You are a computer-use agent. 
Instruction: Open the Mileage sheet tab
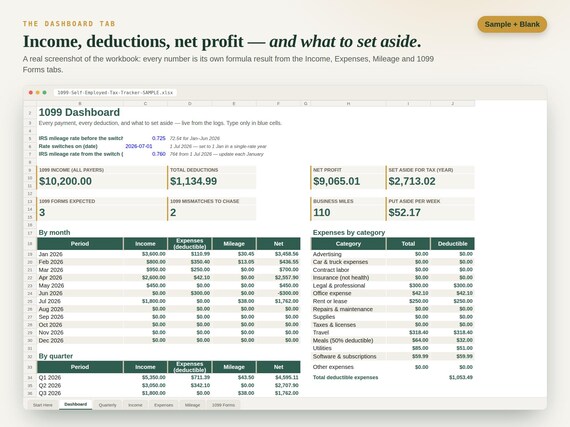coord(192,405)
